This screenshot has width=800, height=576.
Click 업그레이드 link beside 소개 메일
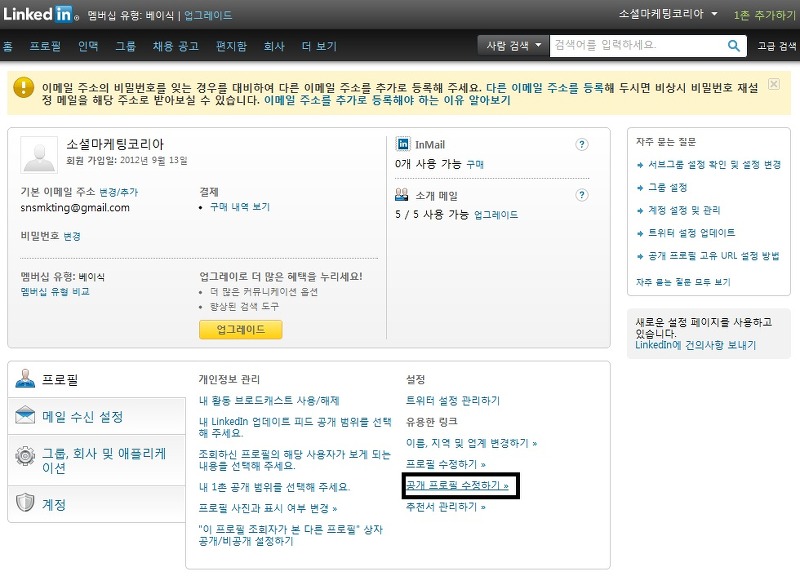[496, 215]
